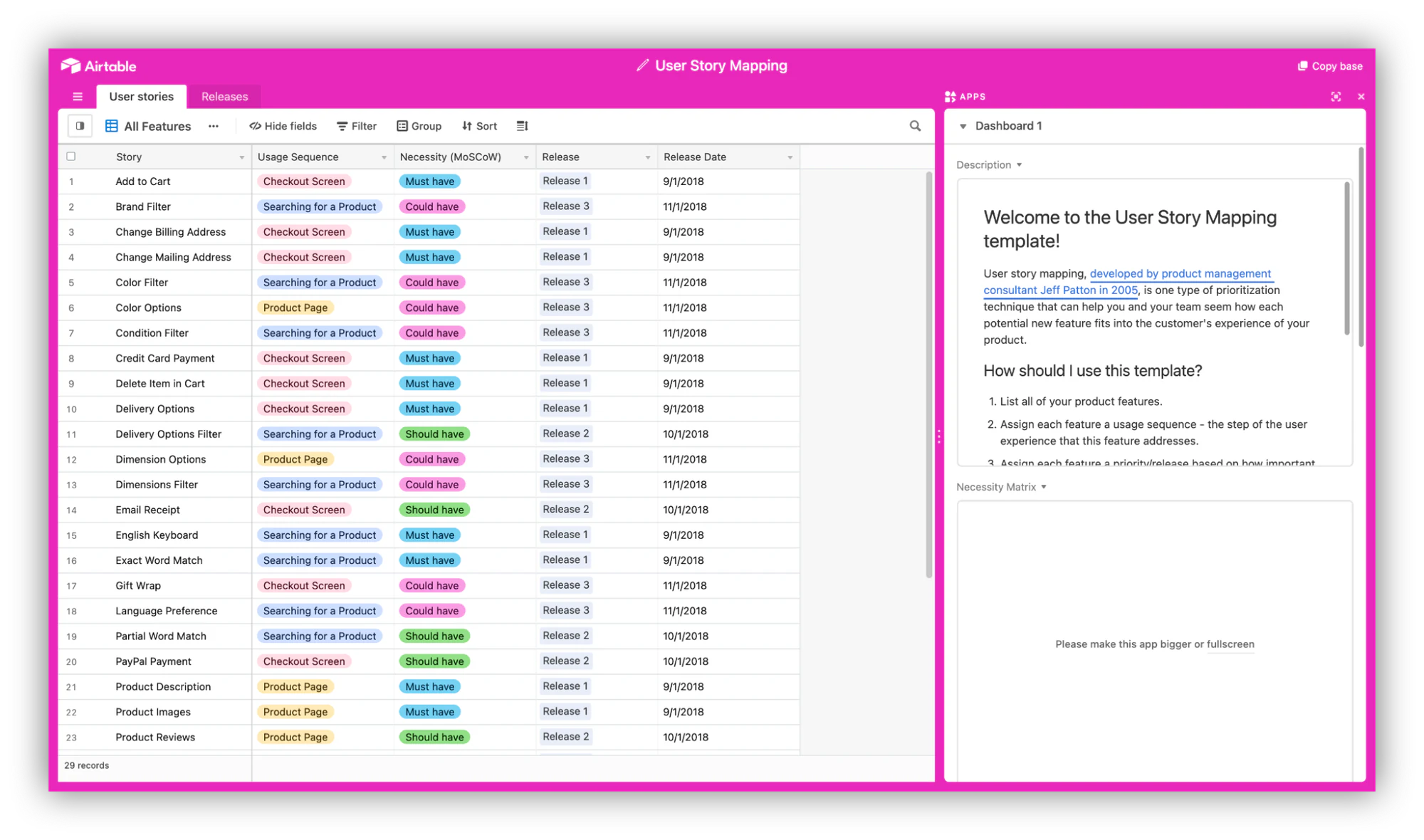Open the Story column dropdown arrow
The width and height of the screenshot is (1424, 840).
point(241,157)
